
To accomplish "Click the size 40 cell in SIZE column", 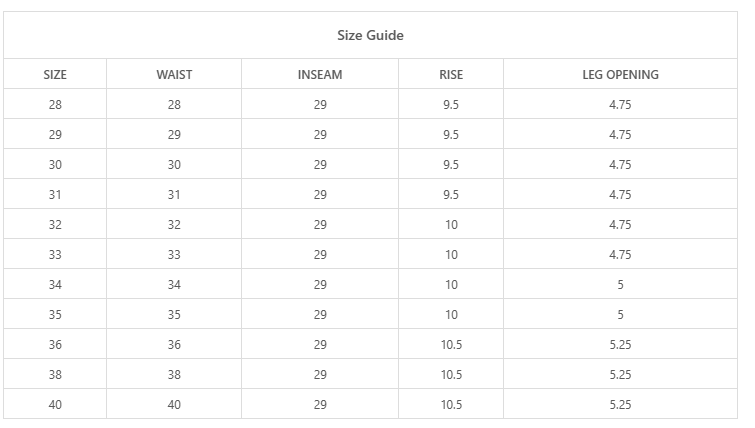I will pos(55,405).
